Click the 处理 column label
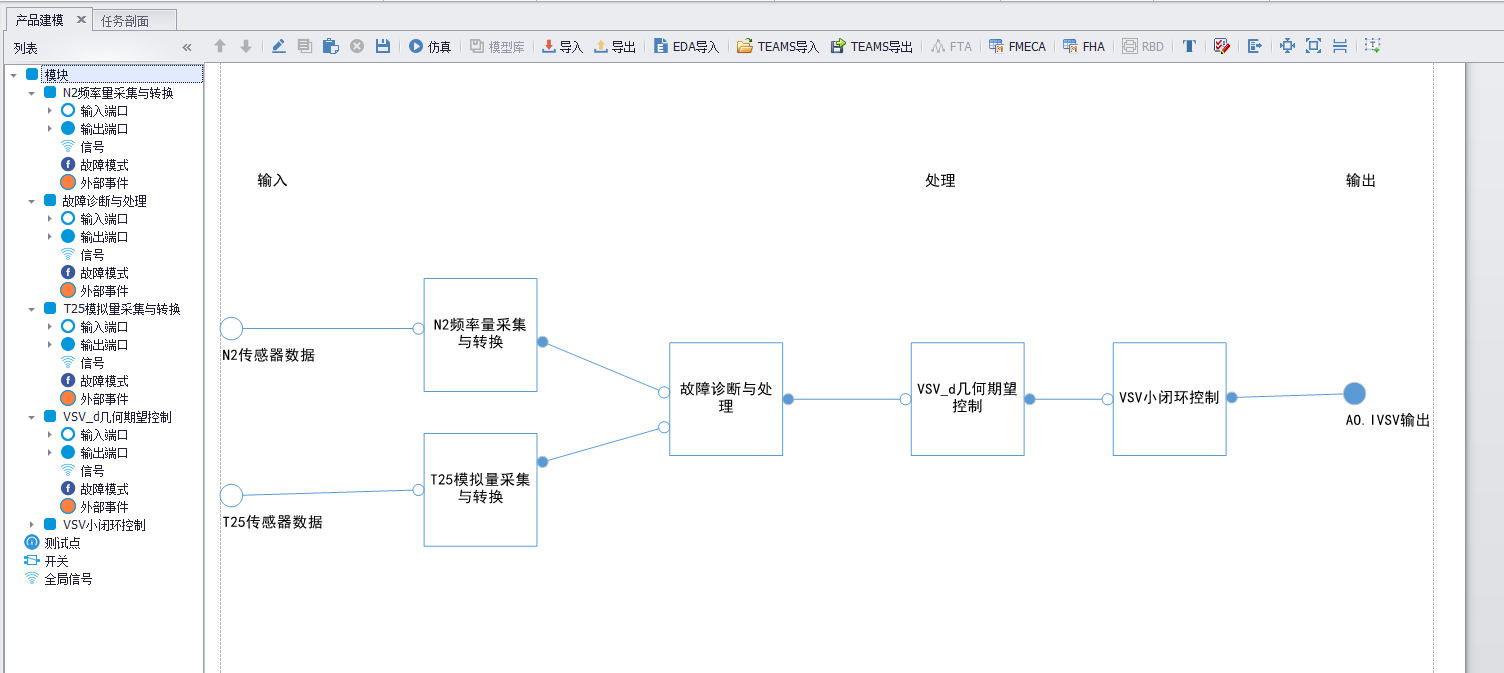This screenshot has height=673, width=1504. 940,181
